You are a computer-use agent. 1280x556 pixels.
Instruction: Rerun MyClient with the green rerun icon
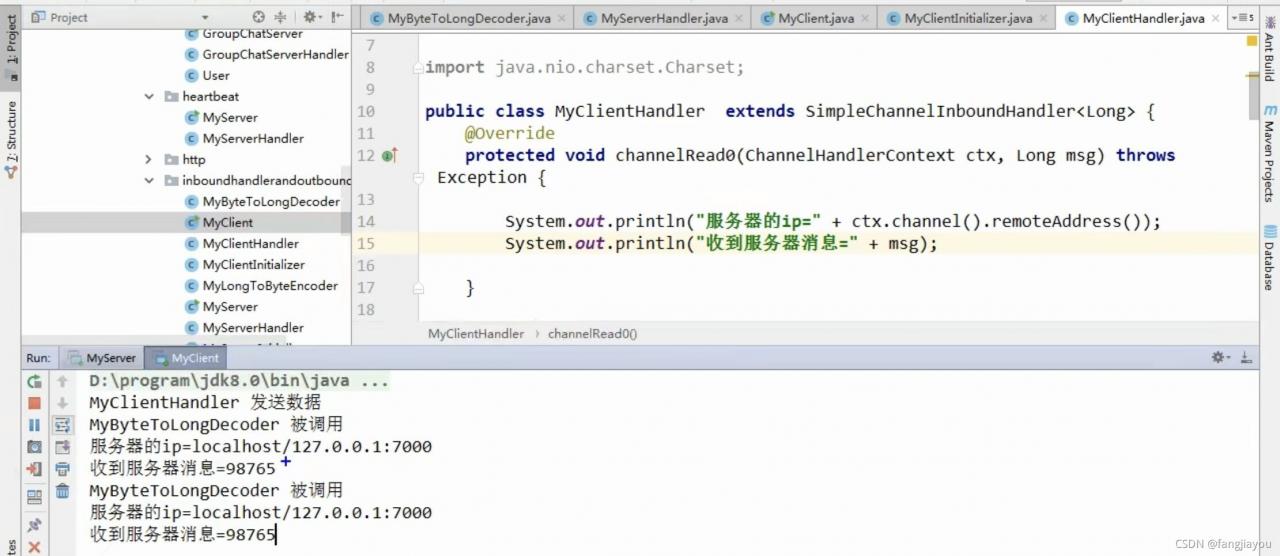pos(34,381)
